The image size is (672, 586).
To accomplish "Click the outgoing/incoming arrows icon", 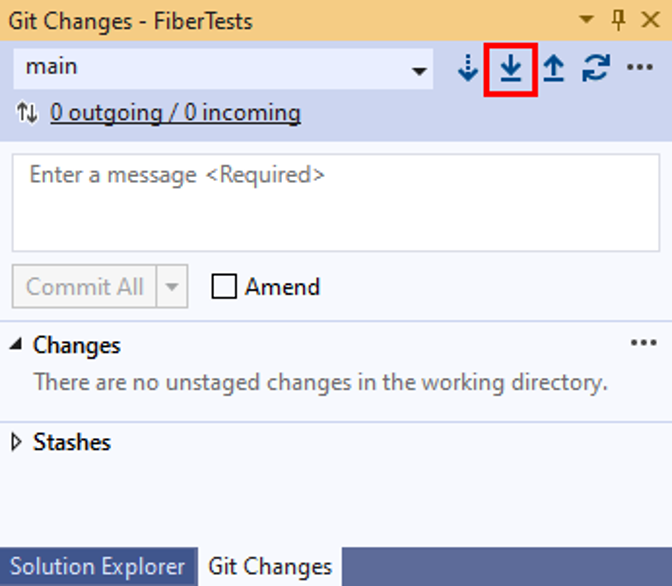I will pyautogui.click(x=27, y=114).
